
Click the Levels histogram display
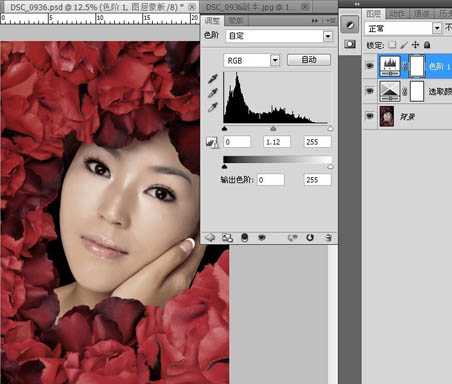pos(277,98)
